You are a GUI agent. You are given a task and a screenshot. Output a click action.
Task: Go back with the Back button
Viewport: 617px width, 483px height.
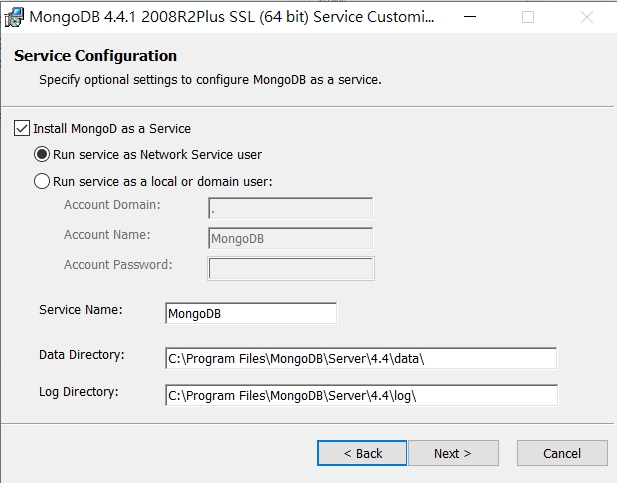(x=362, y=453)
